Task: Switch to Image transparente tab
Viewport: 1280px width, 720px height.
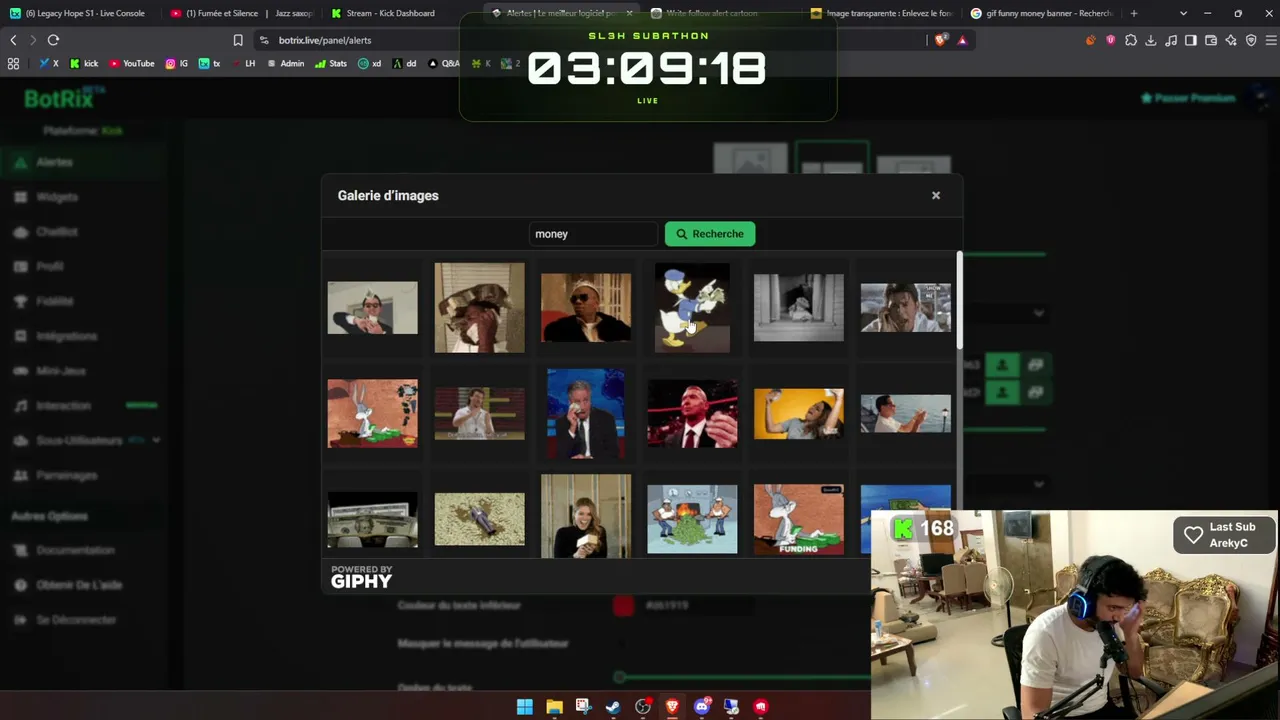Action: click(x=882, y=13)
